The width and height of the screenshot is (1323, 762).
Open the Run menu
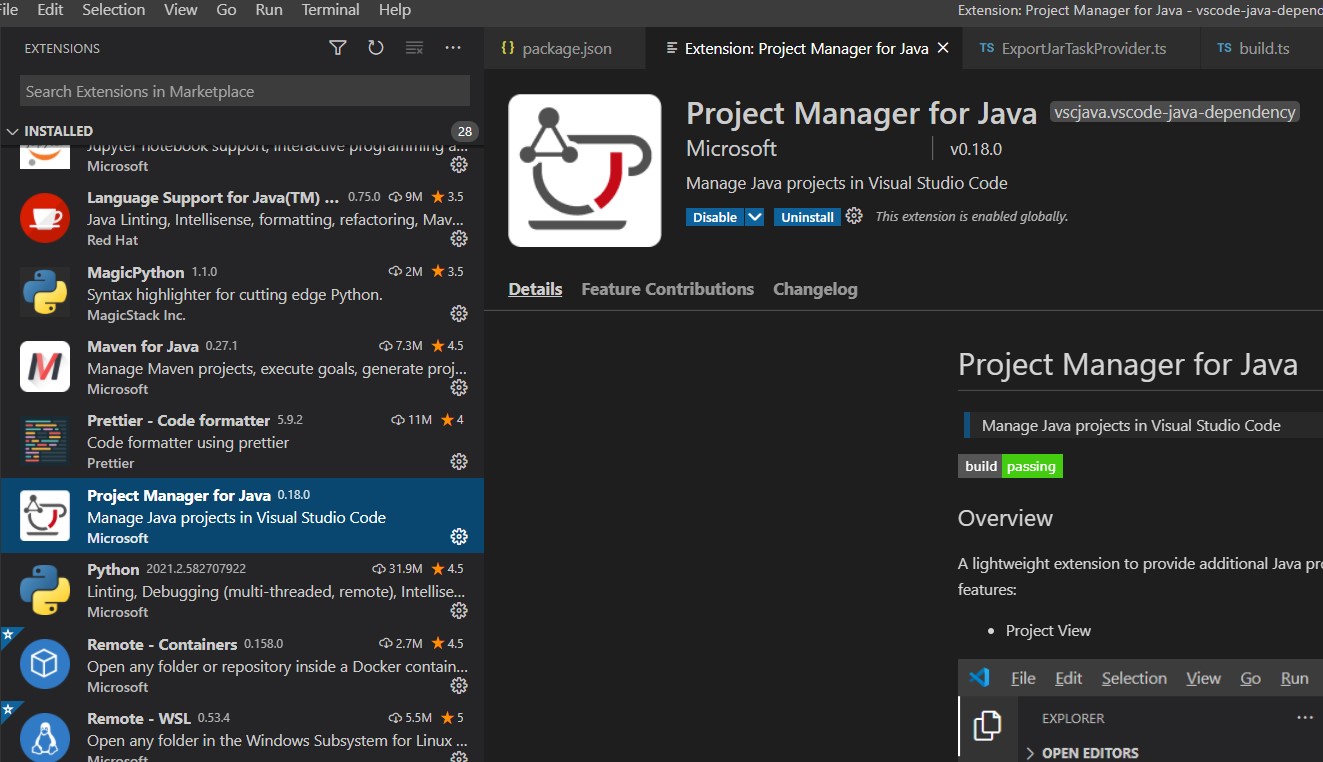click(269, 10)
